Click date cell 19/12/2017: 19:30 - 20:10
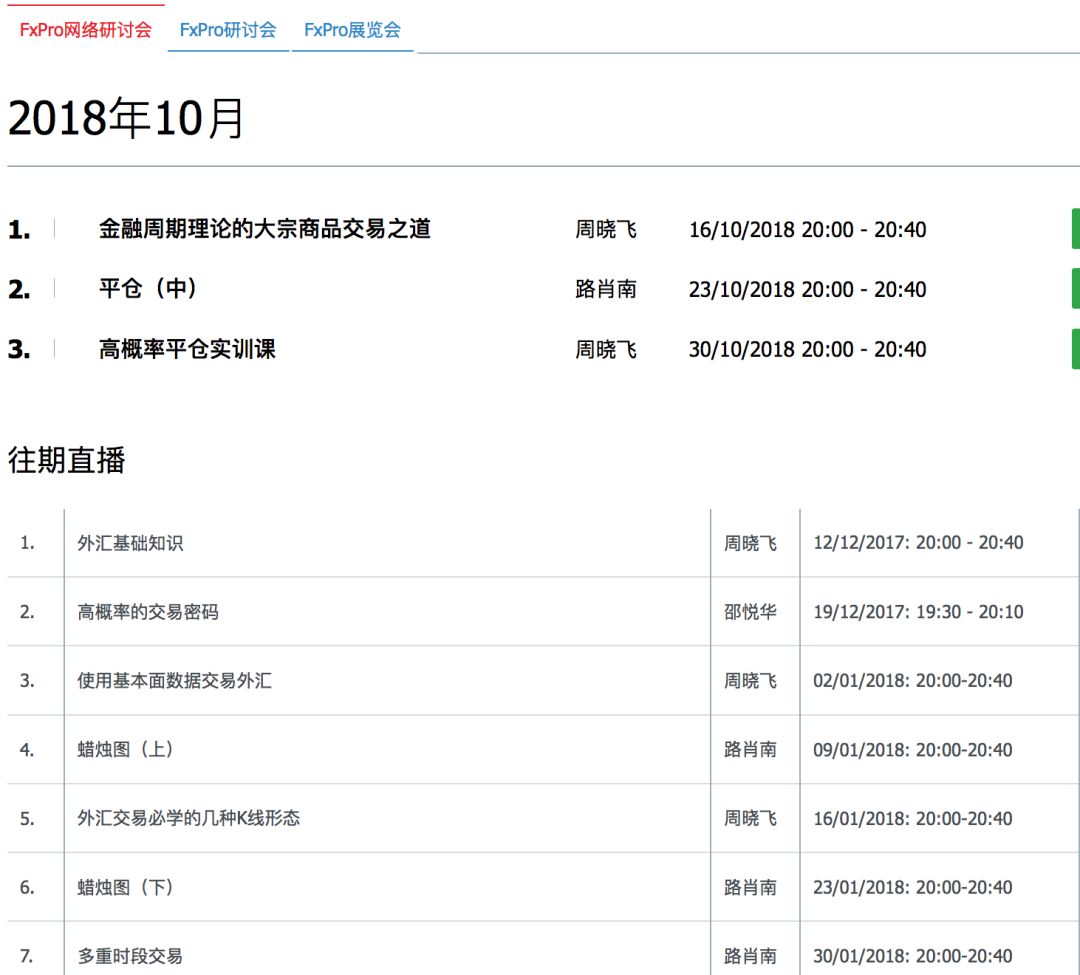 click(x=918, y=611)
